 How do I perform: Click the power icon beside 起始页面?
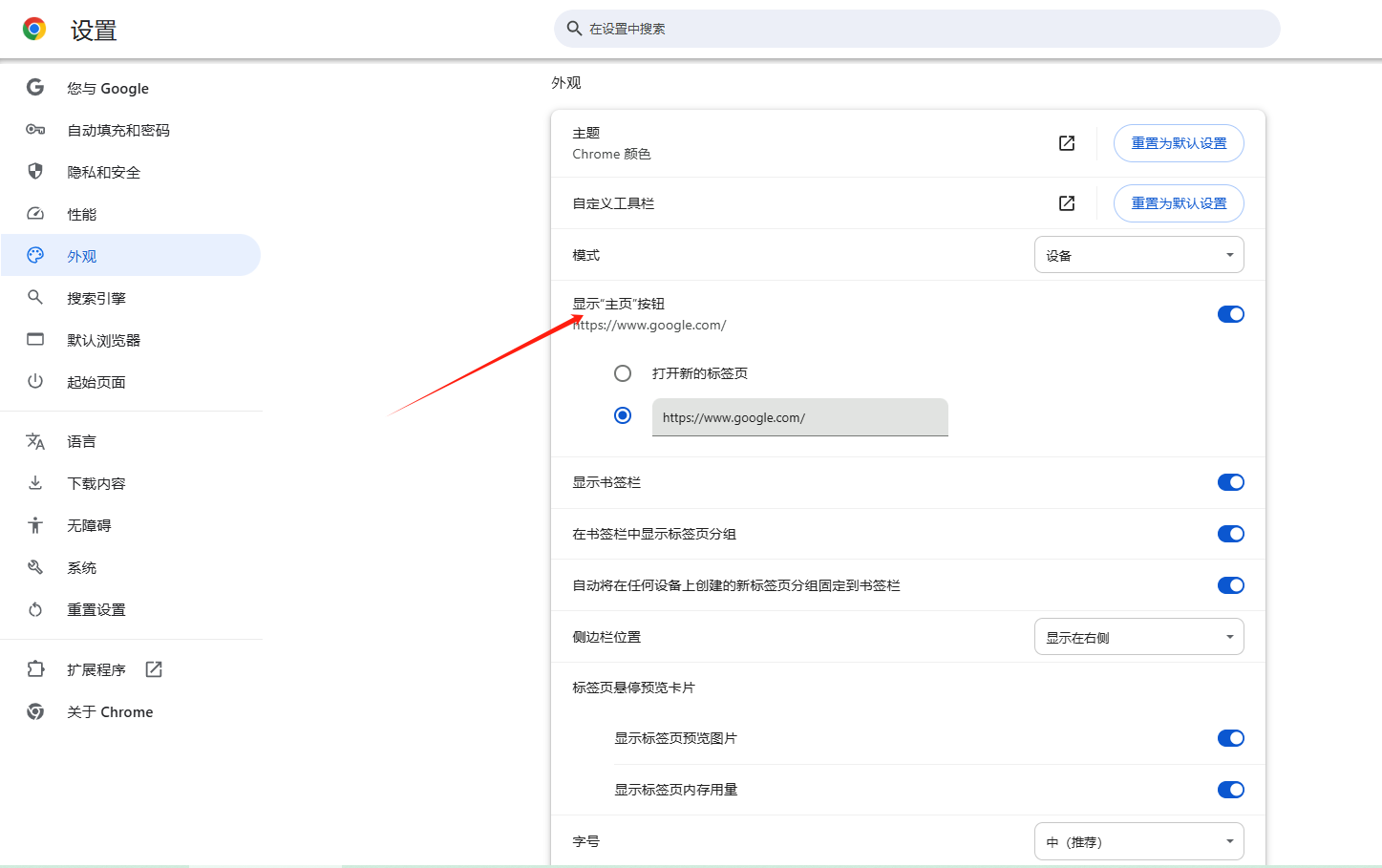click(x=35, y=382)
